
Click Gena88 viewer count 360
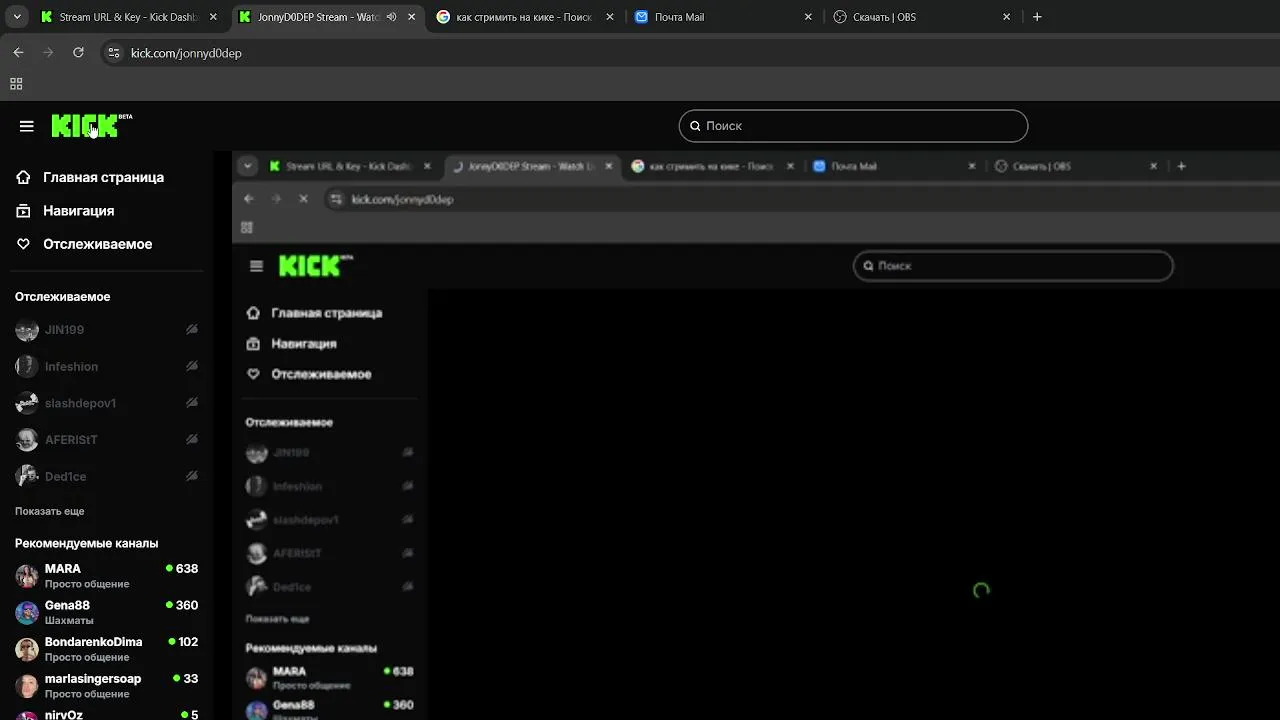click(x=182, y=605)
